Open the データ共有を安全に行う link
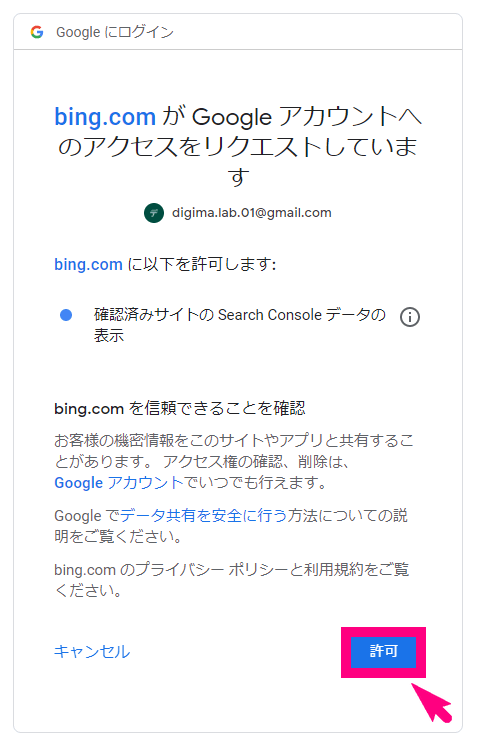The width and height of the screenshot is (477, 746). click(204, 515)
